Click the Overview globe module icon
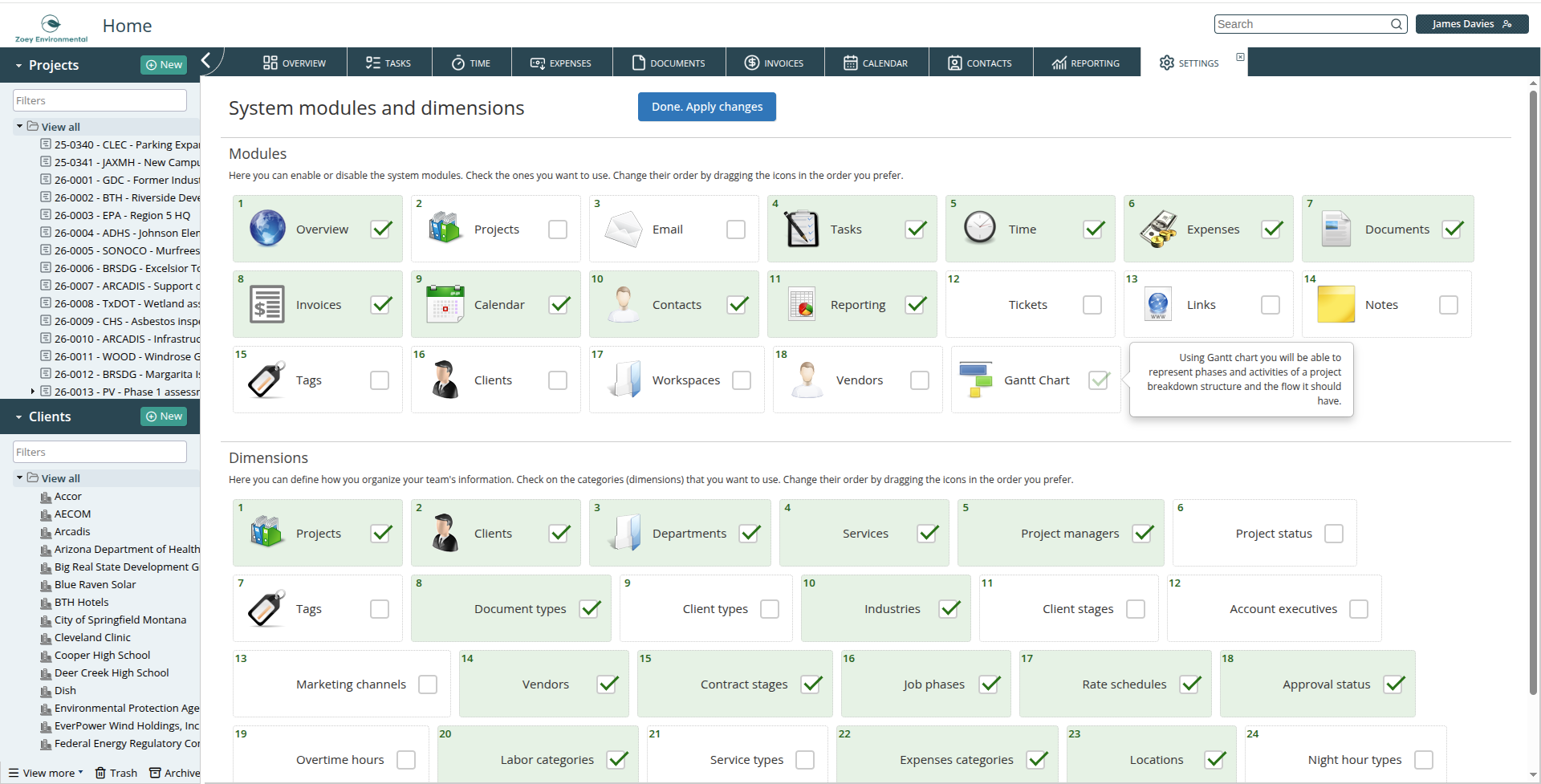 click(267, 229)
